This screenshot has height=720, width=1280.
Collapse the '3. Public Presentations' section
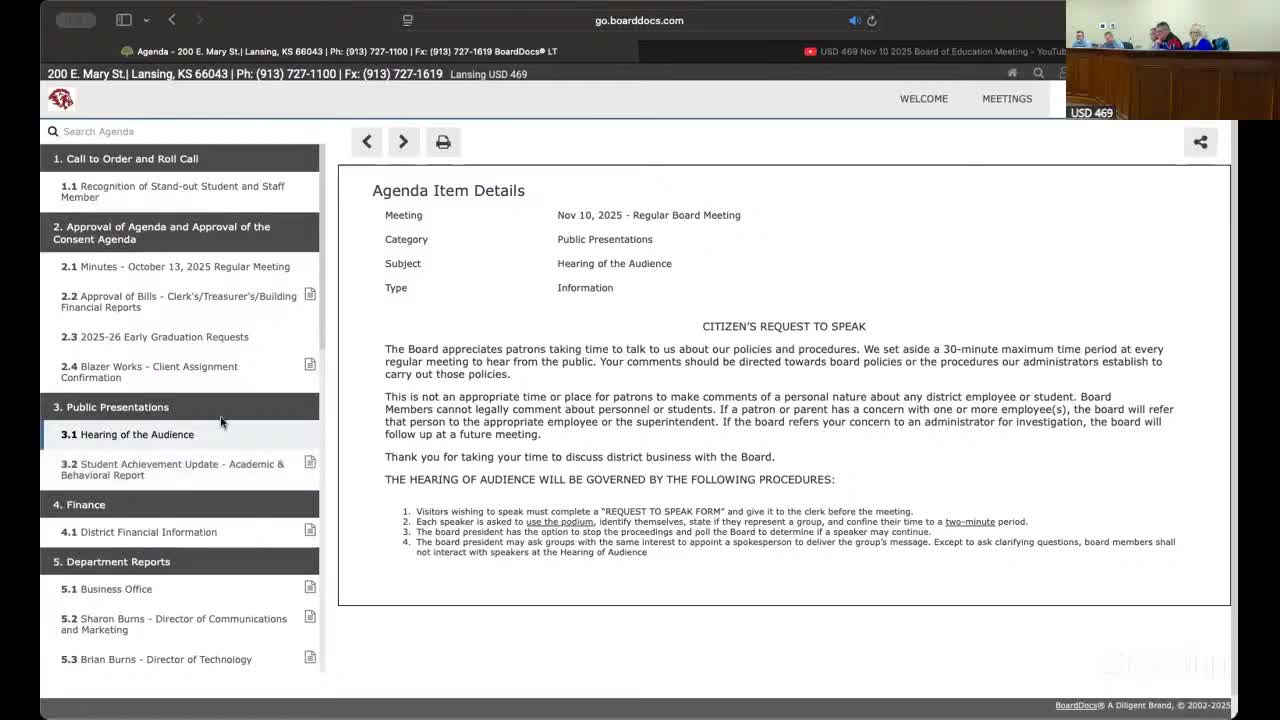[180, 407]
